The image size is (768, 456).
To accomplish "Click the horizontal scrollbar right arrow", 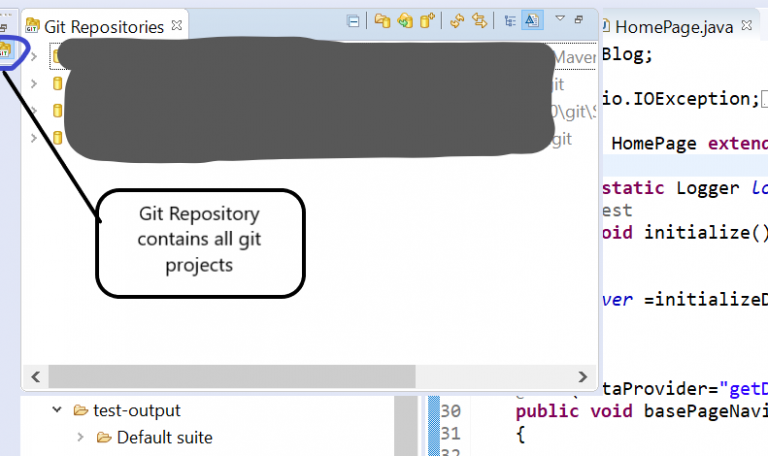I will click(x=582, y=377).
